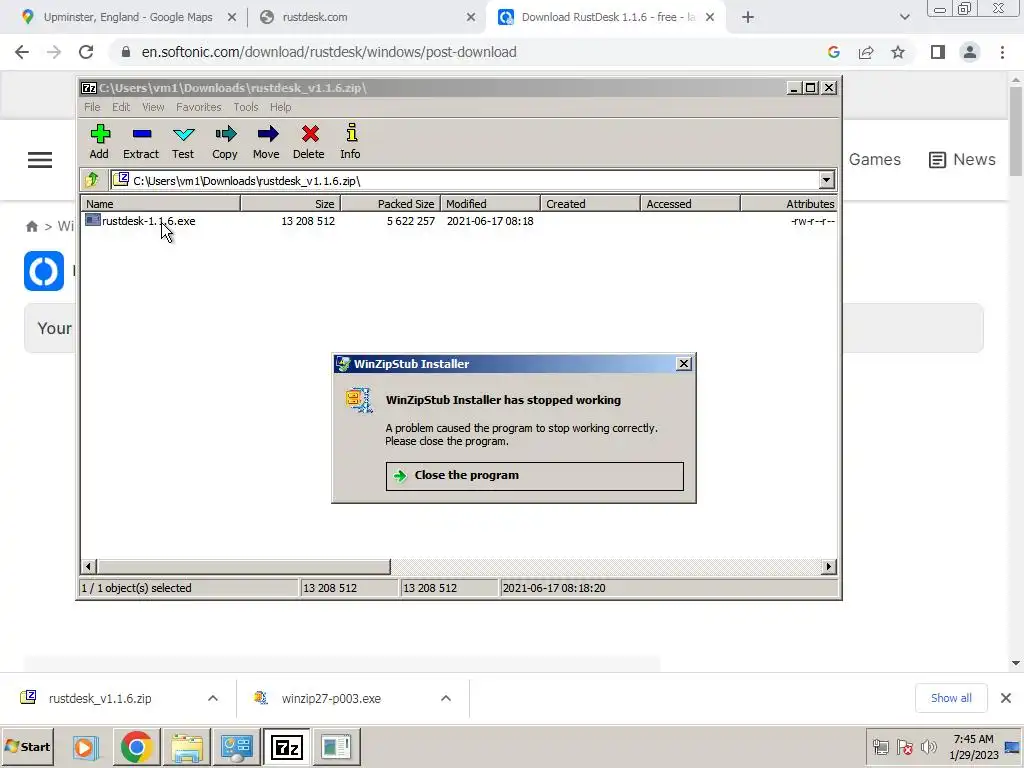Click the Add button in 7-Zip toolbar
Image resolution: width=1024 pixels, height=768 pixels.
pyautogui.click(x=99, y=142)
